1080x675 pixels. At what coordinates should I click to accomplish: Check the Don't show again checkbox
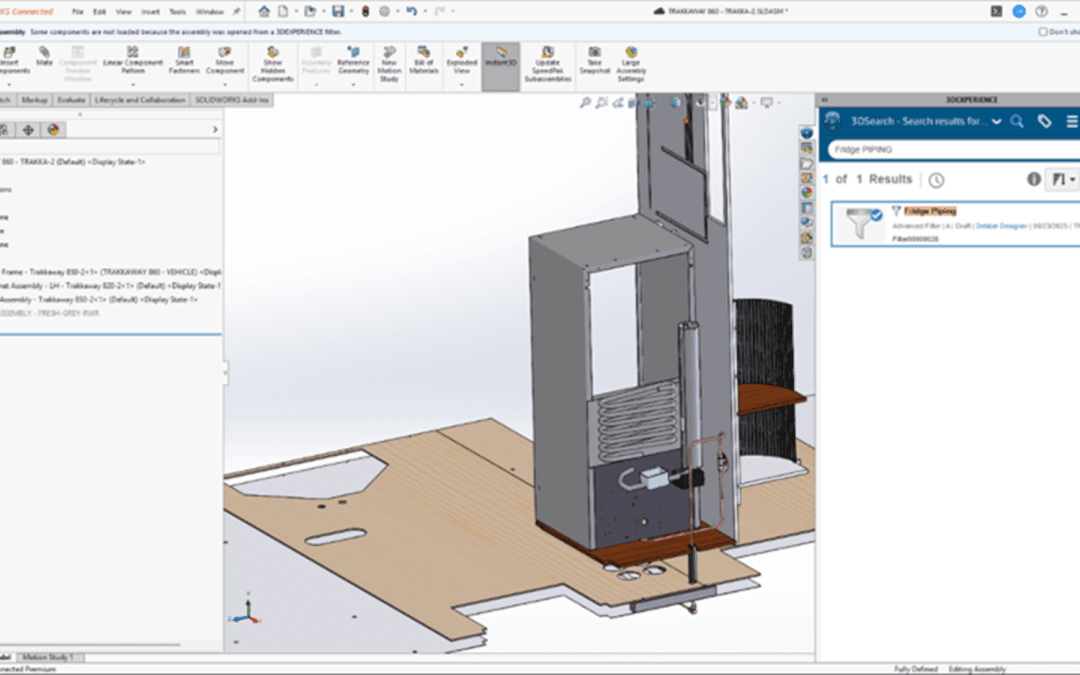[x=1043, y=32]
